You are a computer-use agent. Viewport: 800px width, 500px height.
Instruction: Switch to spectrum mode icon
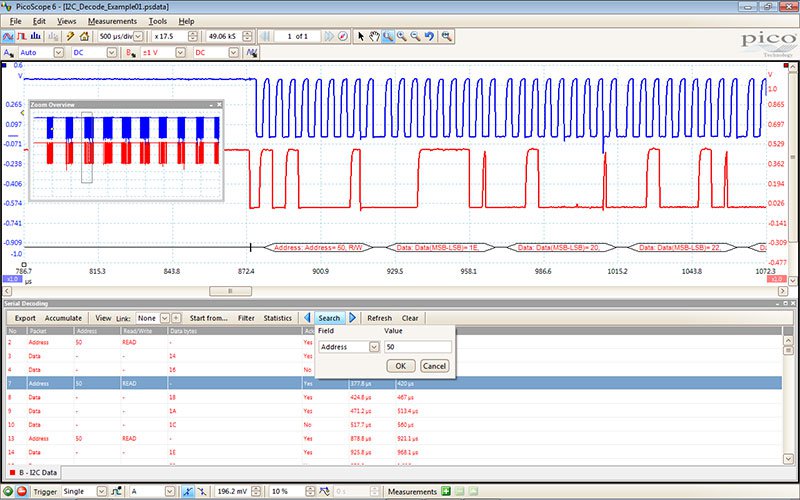tap(37, 36)
